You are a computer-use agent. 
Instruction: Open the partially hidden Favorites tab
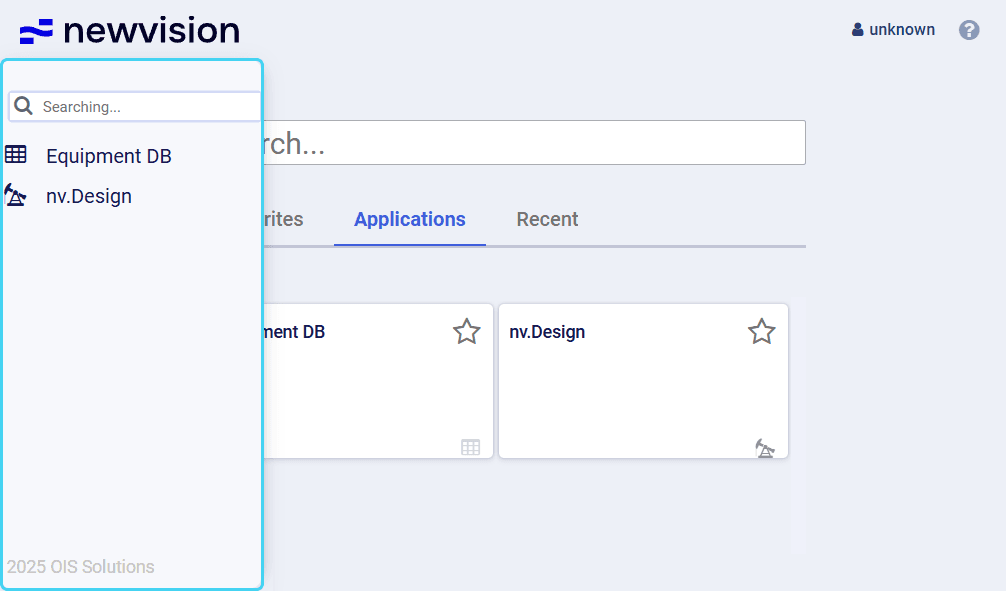pos(284,219)
